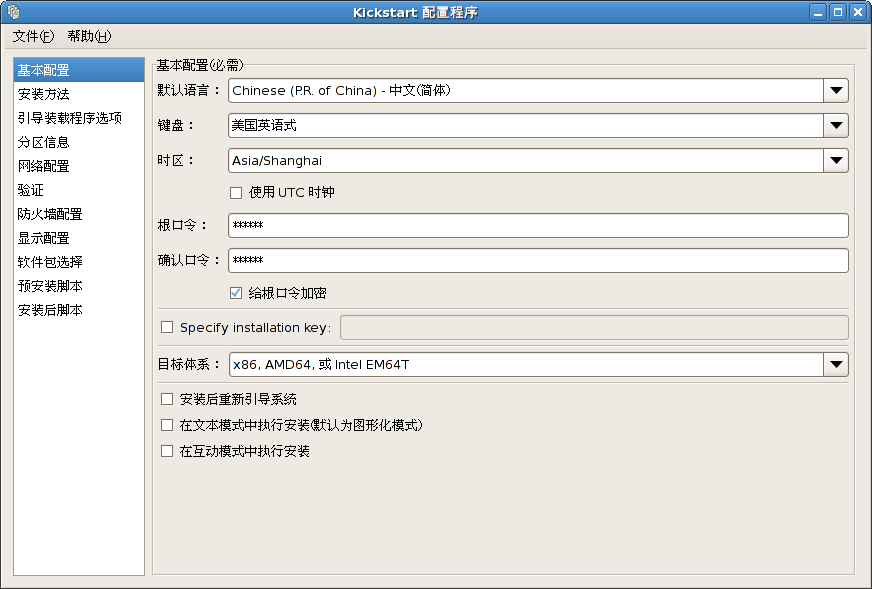Close the Kickstart window
This screenshot has height=589, width=872.
point(858,12)
